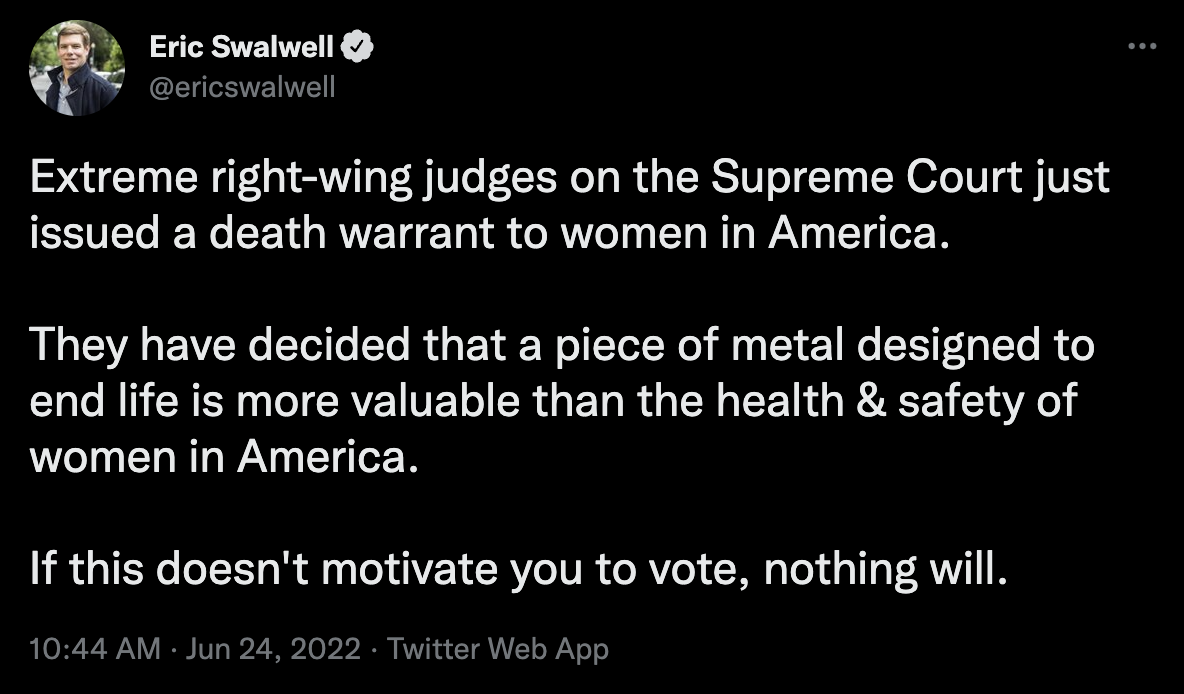Open the Twitter Web App source link
1184x694 pixels.
coord(498,649)
